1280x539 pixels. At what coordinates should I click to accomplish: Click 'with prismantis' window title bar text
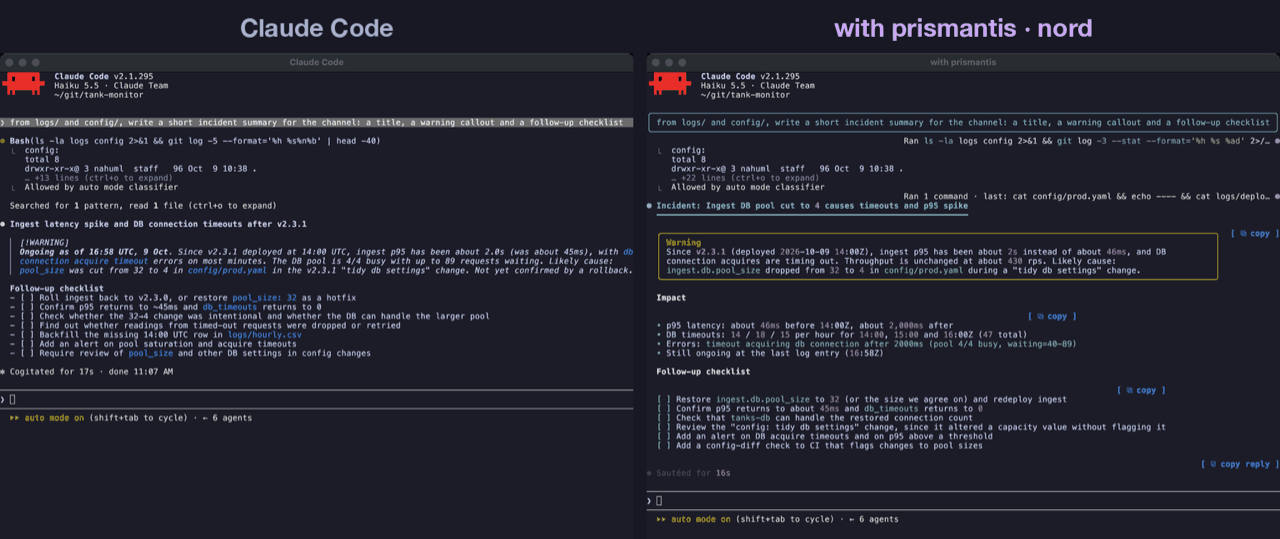[962, 62]
